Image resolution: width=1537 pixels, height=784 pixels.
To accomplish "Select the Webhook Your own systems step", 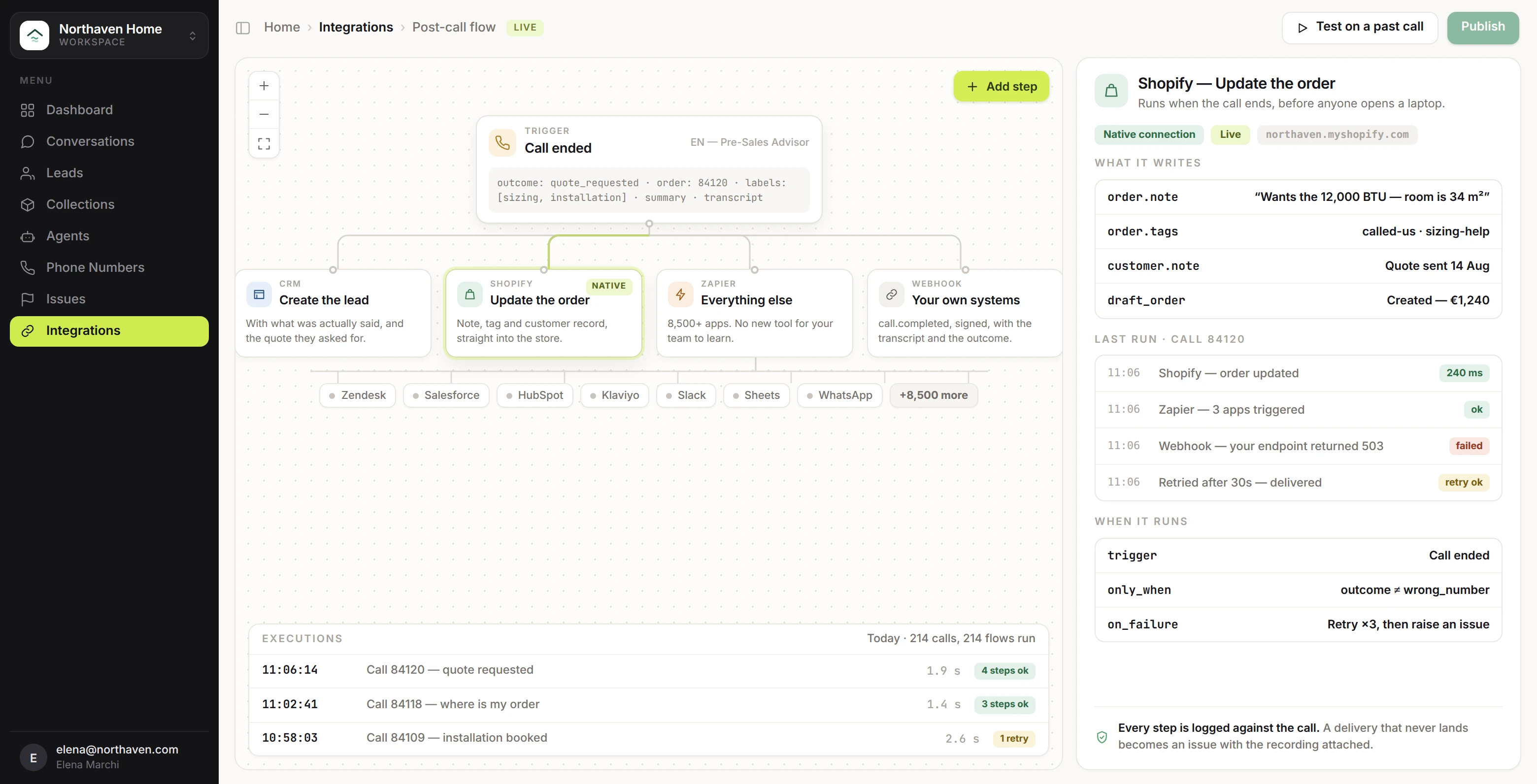I will [965, 313].
